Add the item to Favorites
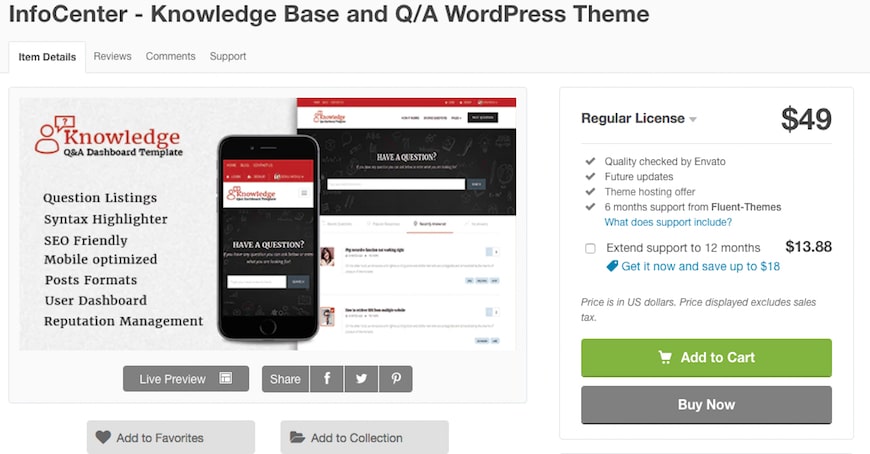 (x=171, y=437)
